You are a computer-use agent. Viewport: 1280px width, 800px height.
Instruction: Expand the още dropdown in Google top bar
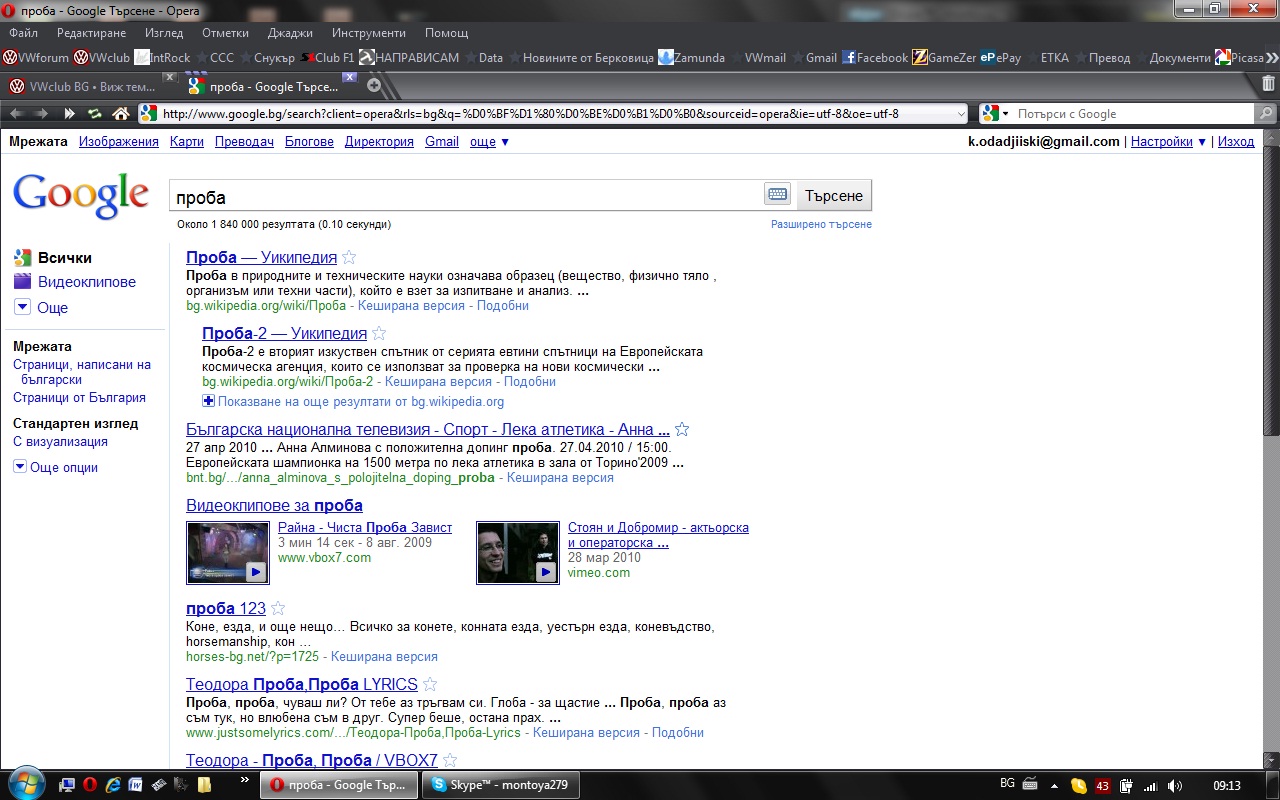tap(490, 142)
